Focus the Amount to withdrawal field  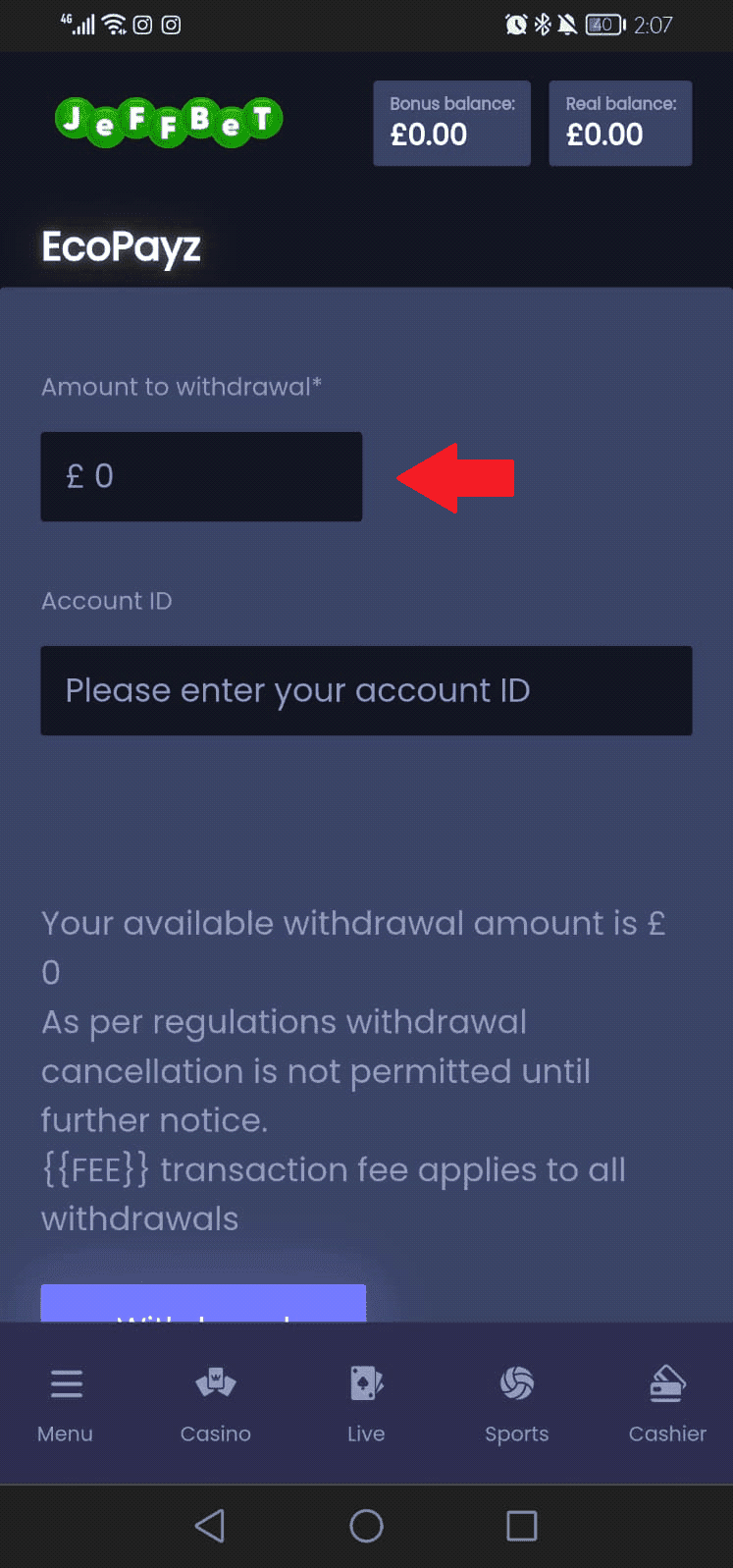click(201, 476)
